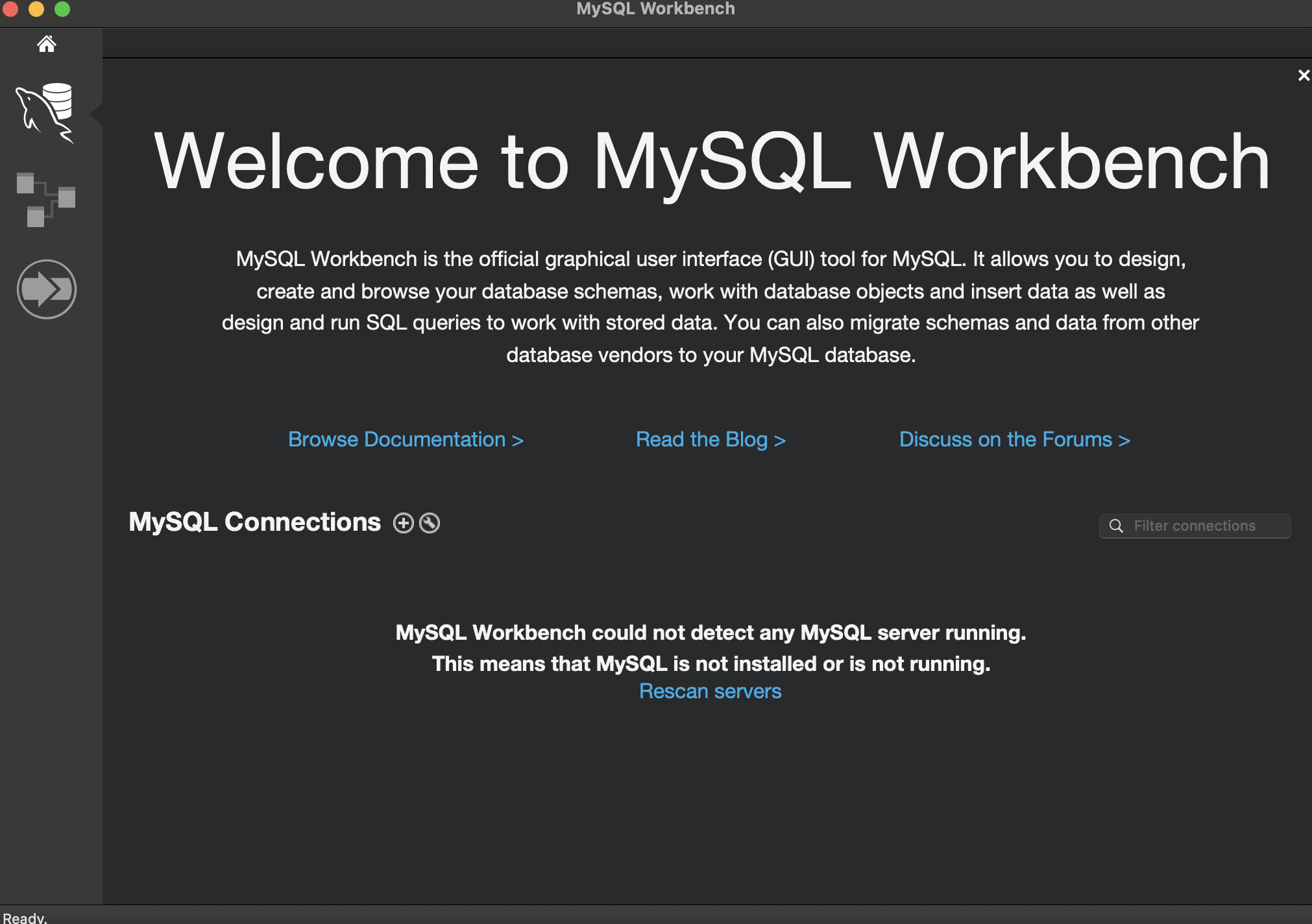Select the migration/arrow icon in sidebar

click(46, 289)
